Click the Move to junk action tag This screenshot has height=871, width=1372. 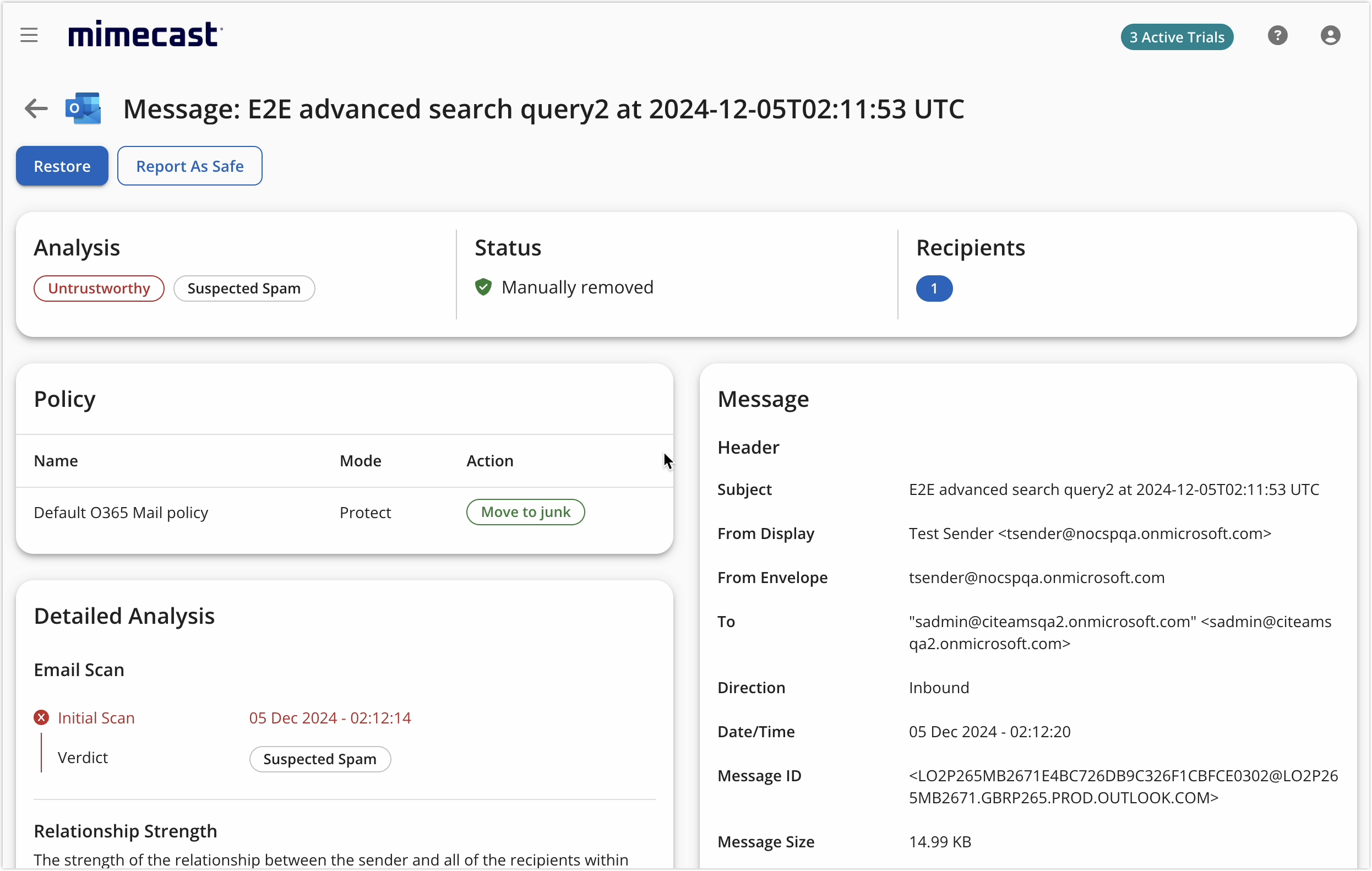click(525, 512)
